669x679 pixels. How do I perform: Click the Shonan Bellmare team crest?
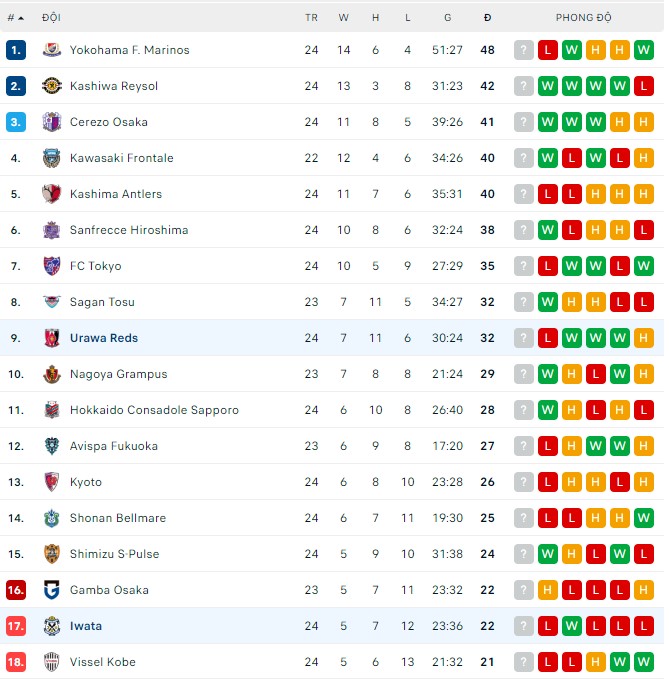point(52,518)
